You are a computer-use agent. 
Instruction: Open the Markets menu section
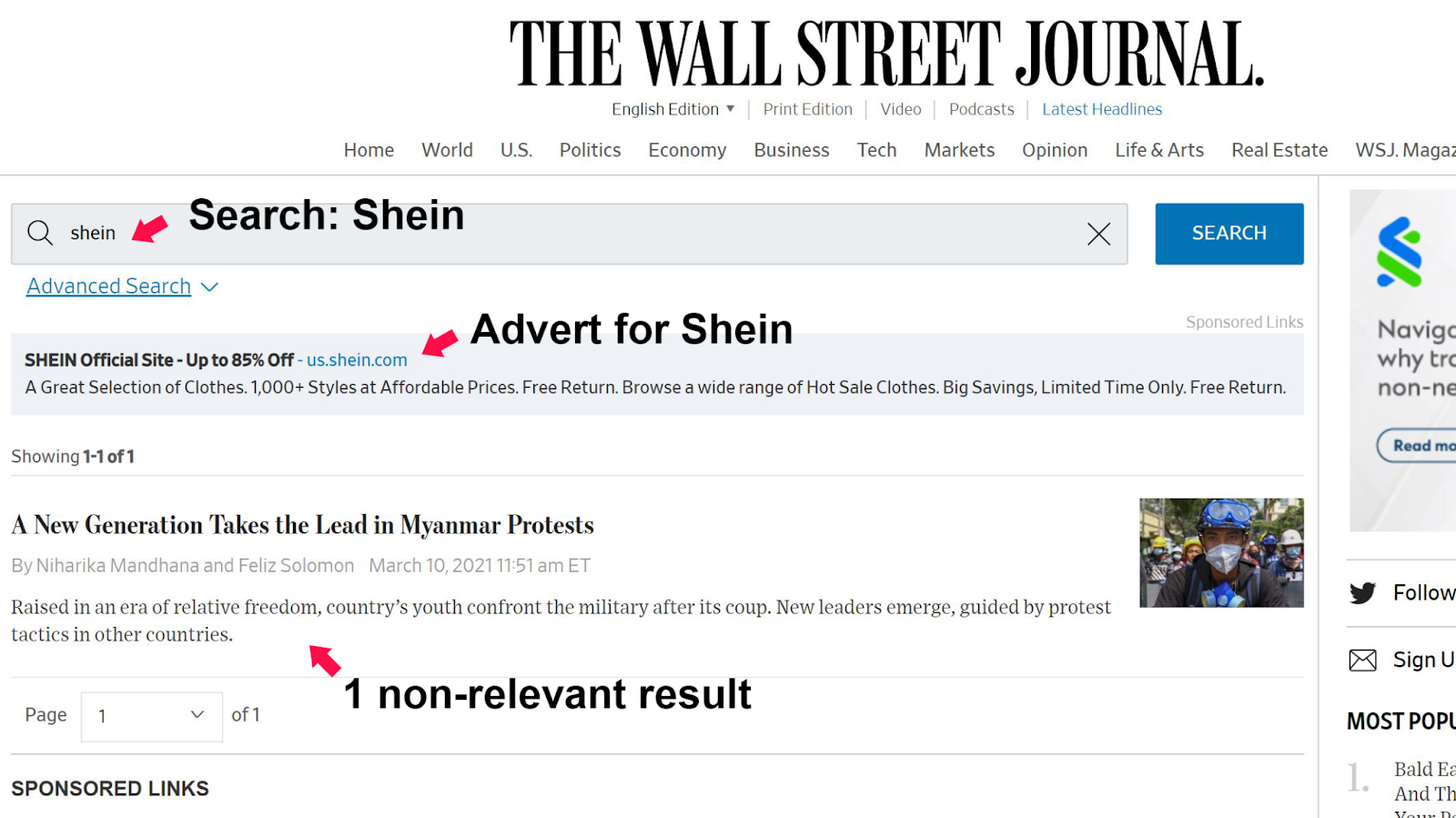coord(959,150)
